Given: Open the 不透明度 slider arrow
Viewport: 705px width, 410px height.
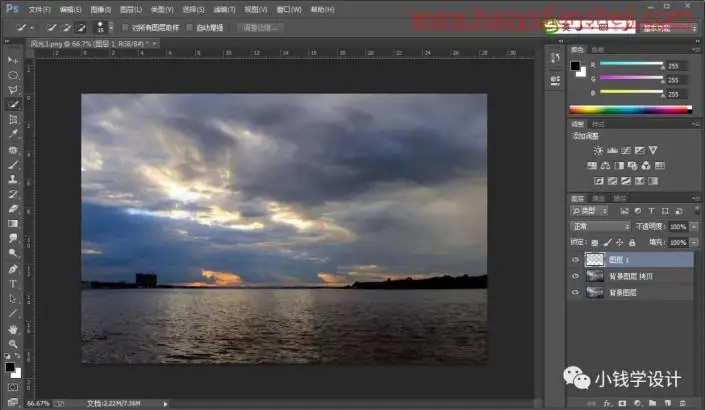Looking at the screenshot, I should (x=694, y=227).
